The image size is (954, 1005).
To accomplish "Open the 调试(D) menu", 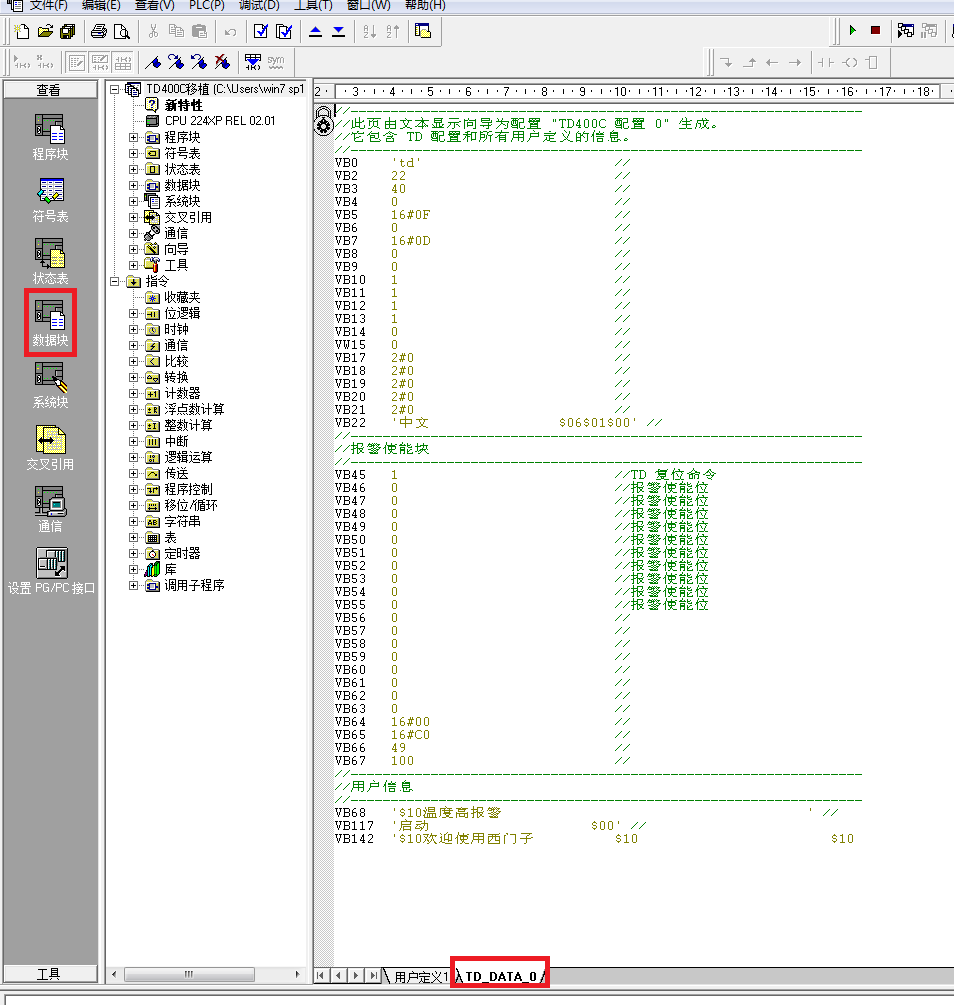I will click(x=259, y=5).
